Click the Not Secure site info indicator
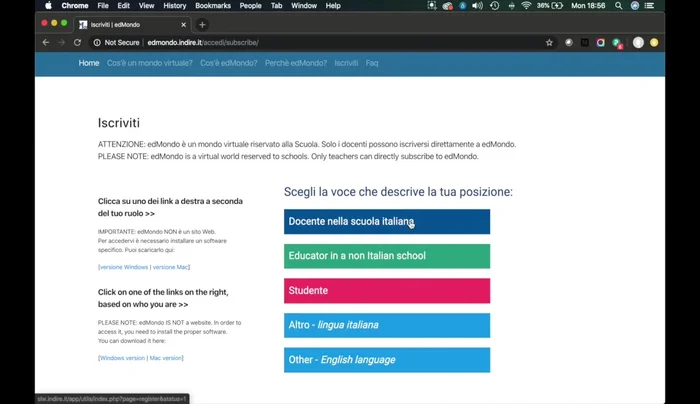The width and height of the screenshot is (700, 404). click(117, 42)
